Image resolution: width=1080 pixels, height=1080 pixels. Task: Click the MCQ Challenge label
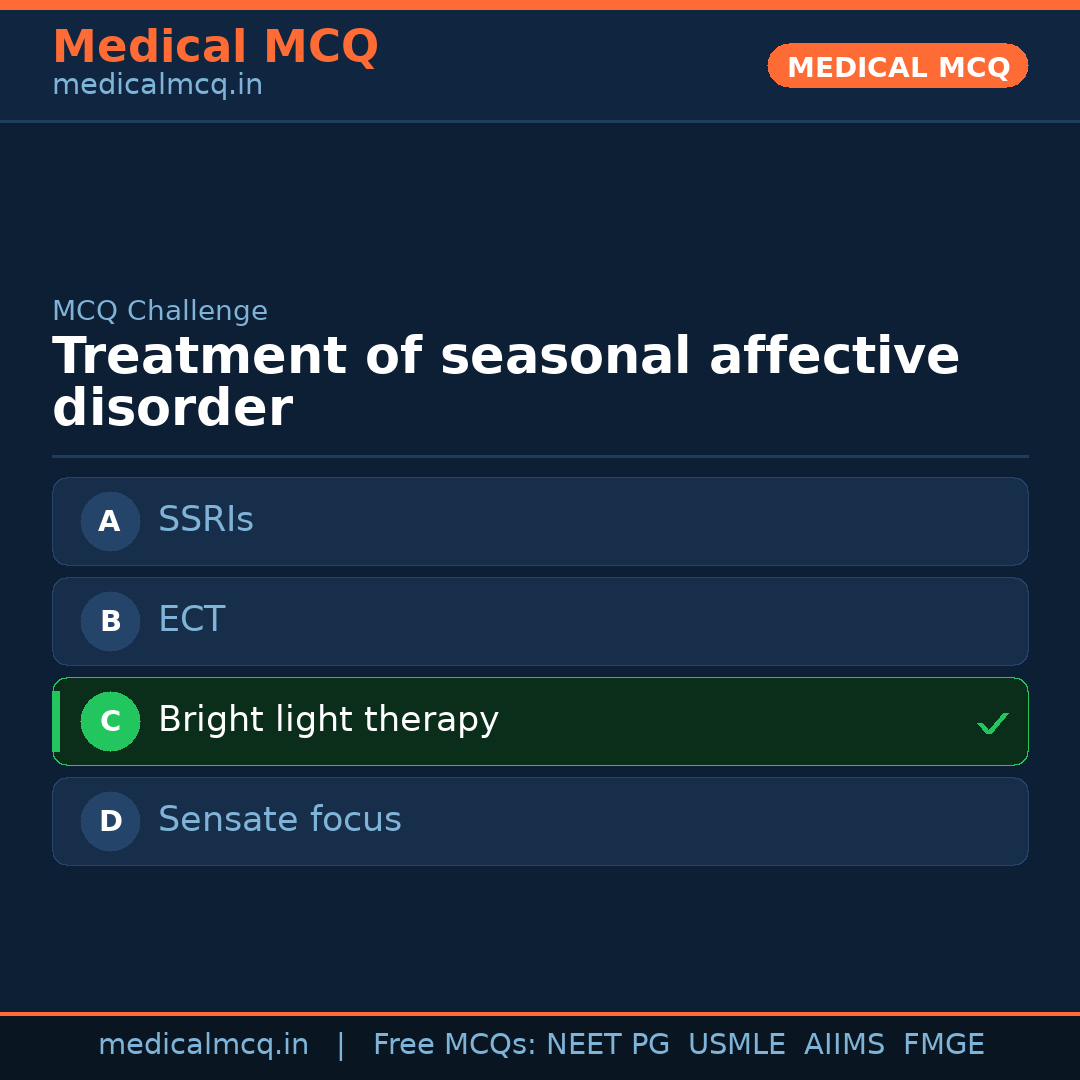point(160,311)
